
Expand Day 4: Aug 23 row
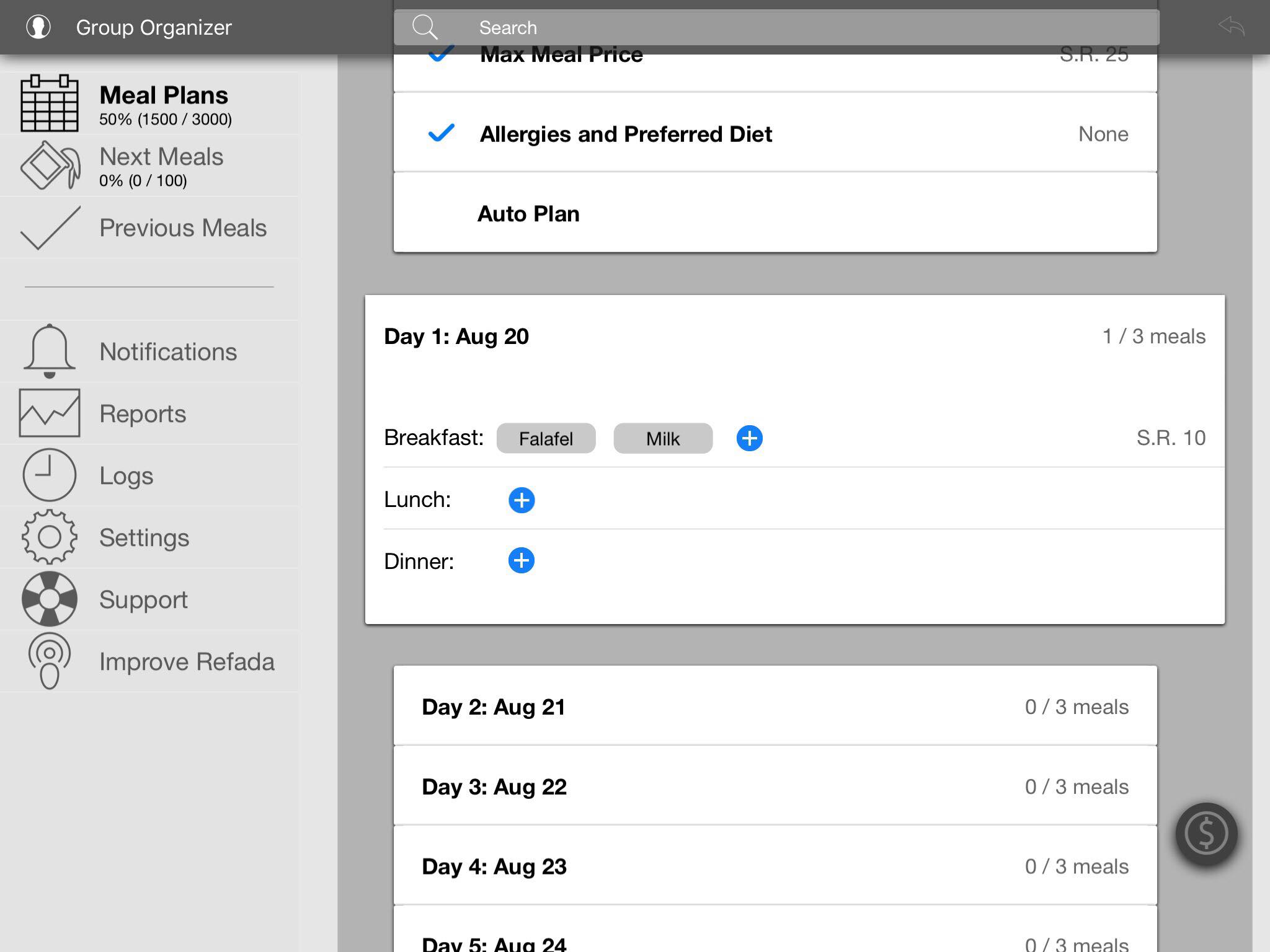point(775,866)
